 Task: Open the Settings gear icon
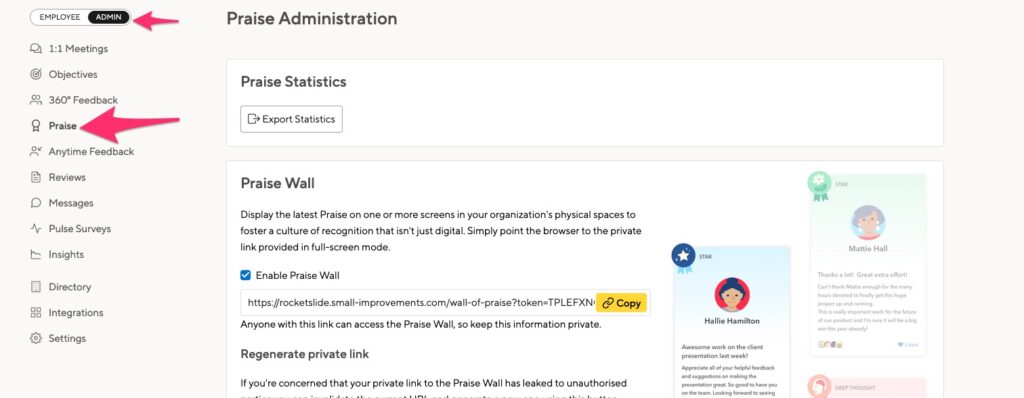point(36,339)
